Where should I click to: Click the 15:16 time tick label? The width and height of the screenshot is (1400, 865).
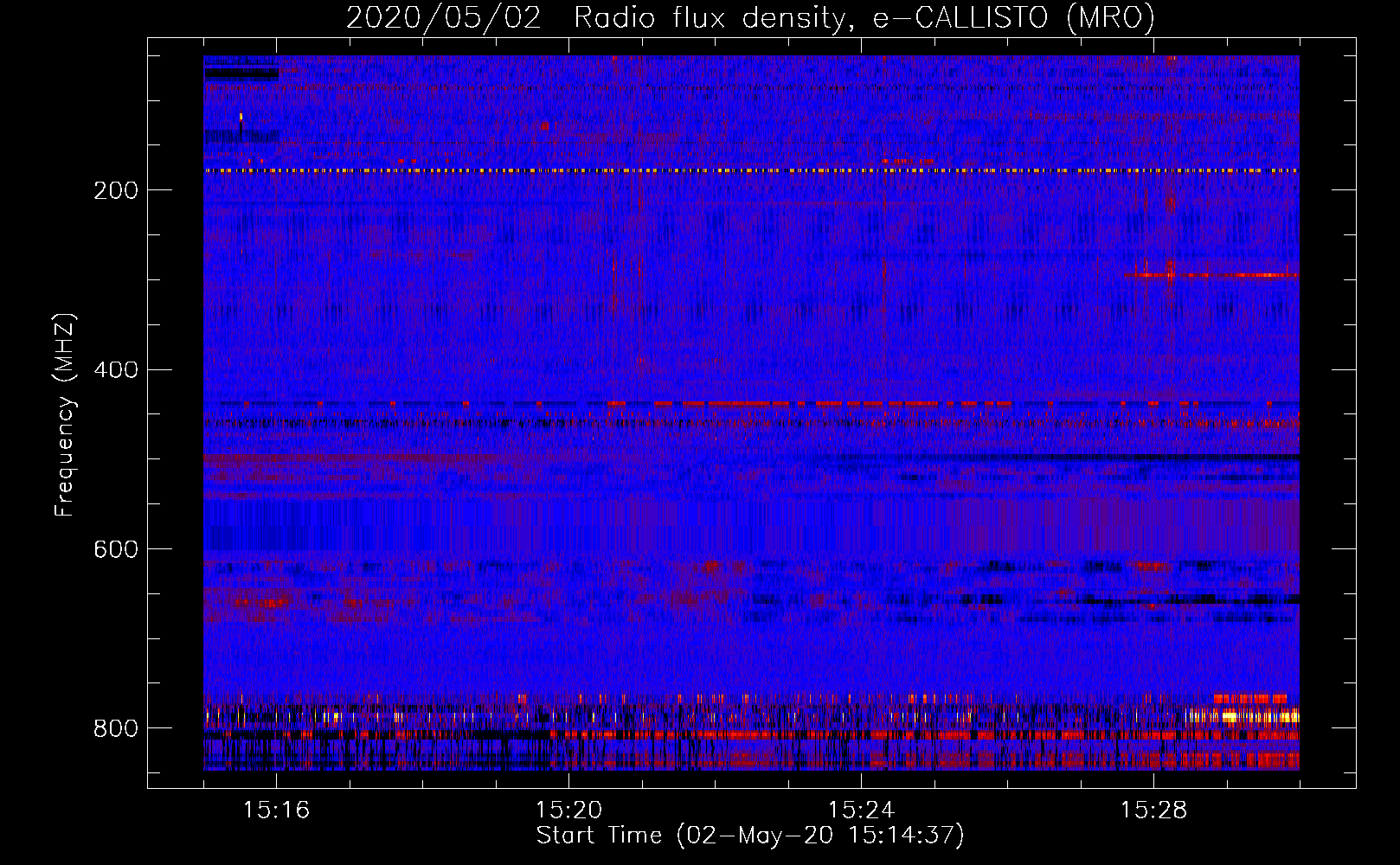click(x=276, y=810)
